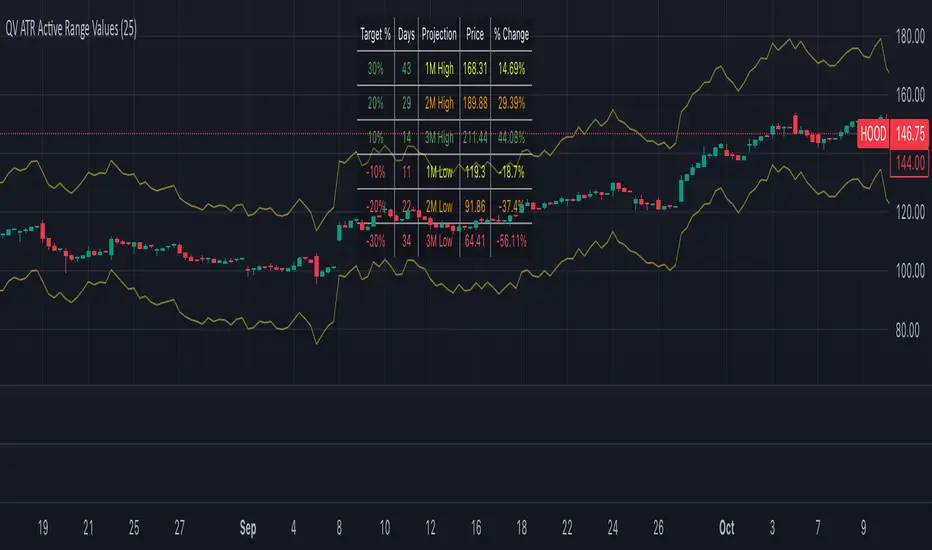
Task: Select the 1M High projection row cell
Action: click(x=439, y=69)
